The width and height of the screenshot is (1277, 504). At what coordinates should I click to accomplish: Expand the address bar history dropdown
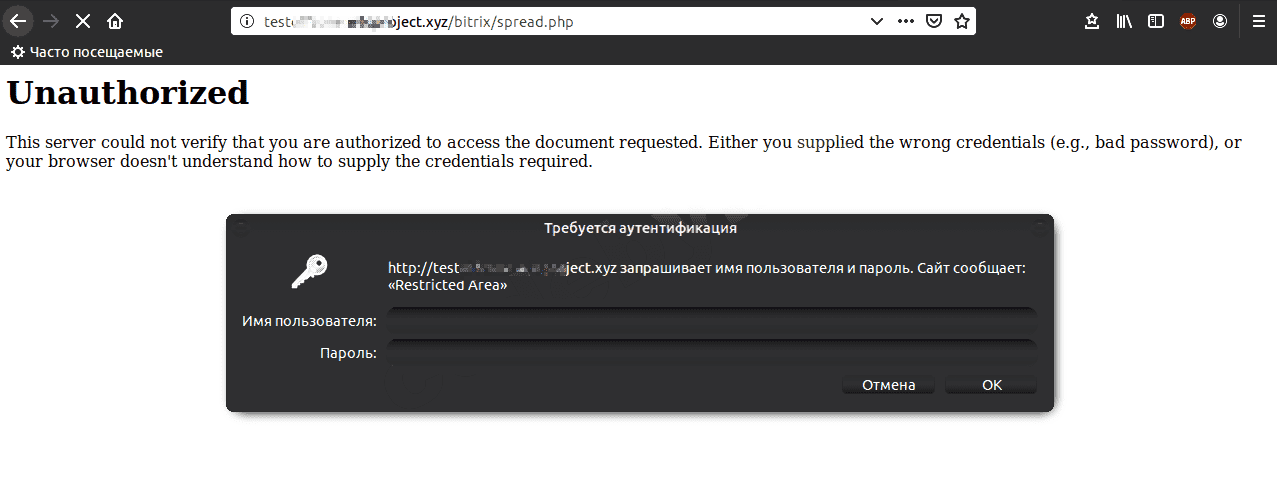(x=877, y=21)
